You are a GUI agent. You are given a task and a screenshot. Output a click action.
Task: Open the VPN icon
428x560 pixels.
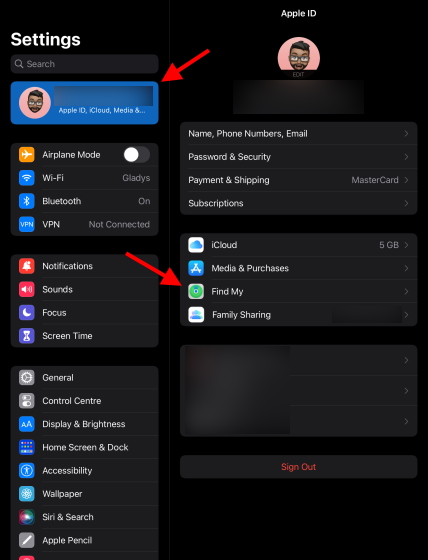click(27, 224)
